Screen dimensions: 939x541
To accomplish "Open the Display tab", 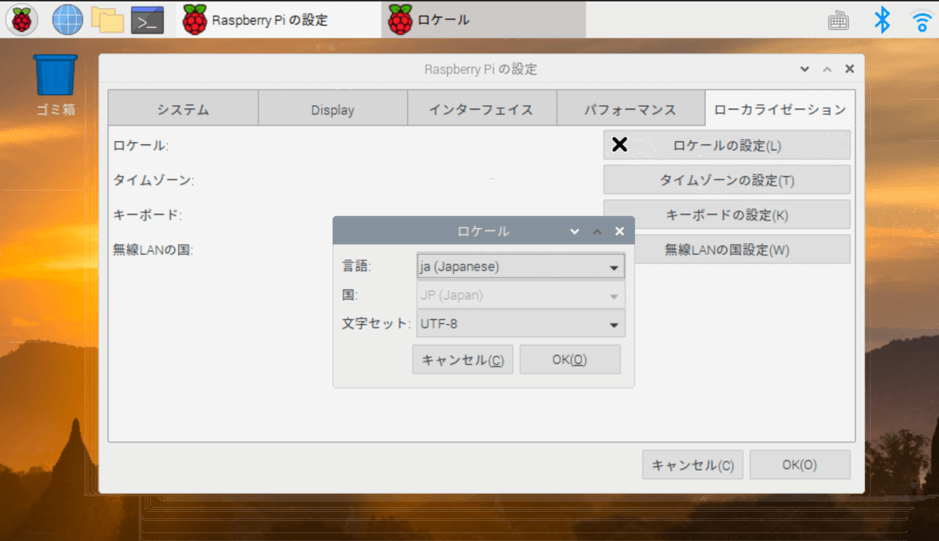I will coord(332,108).
